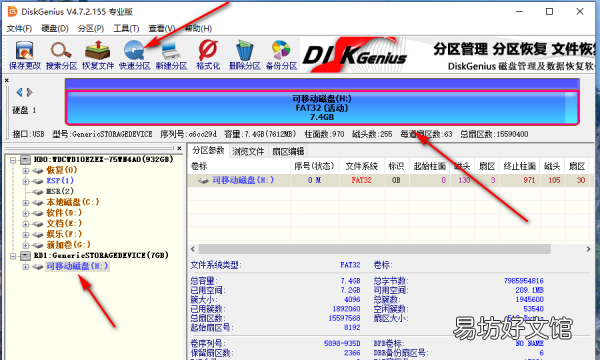This screenshot has width=600, height=360.
Task: Expand the 可移动磁盘(H:) tree node
Action: point(26,267)
